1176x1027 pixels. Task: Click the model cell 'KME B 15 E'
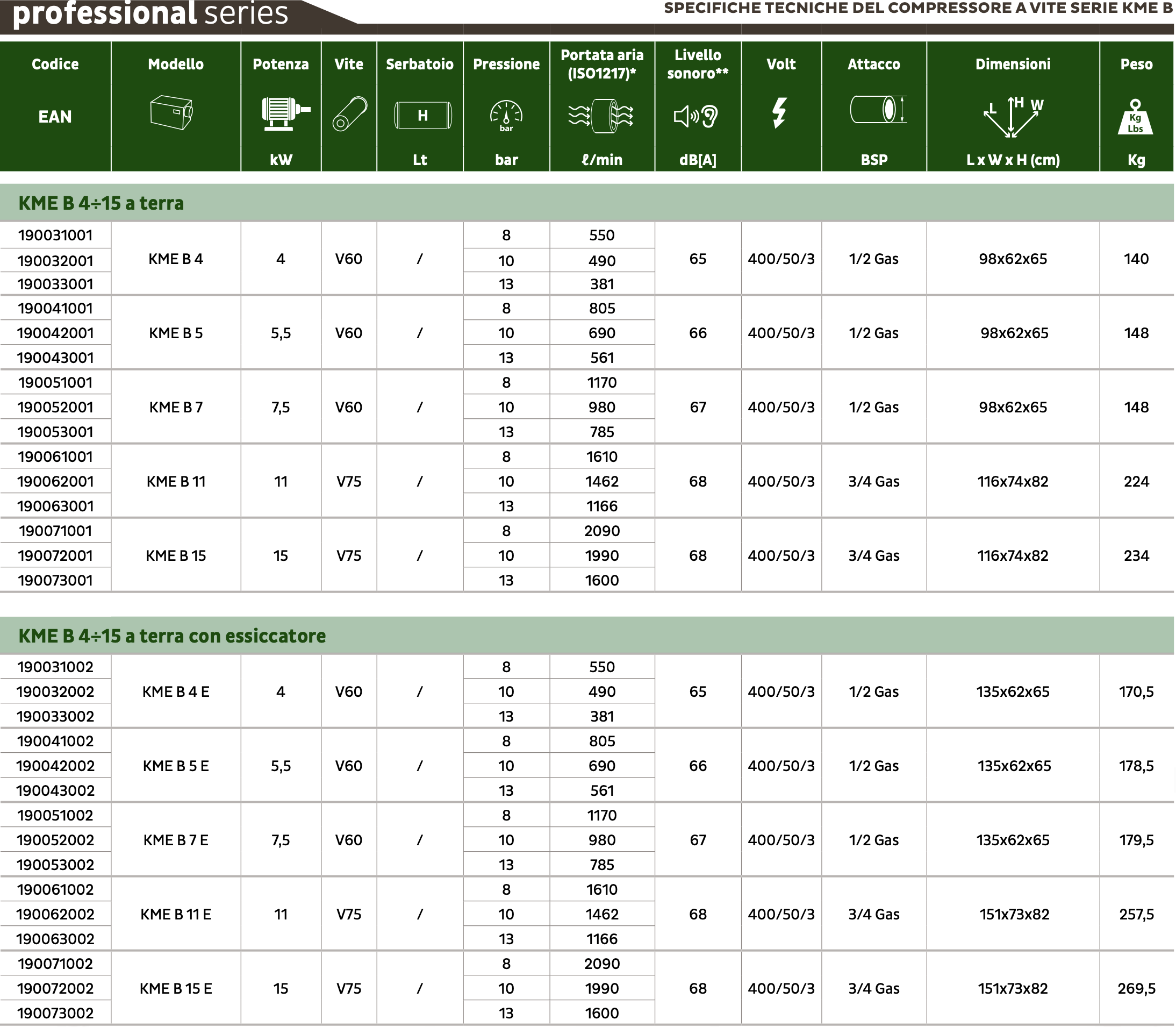(176, 989)
